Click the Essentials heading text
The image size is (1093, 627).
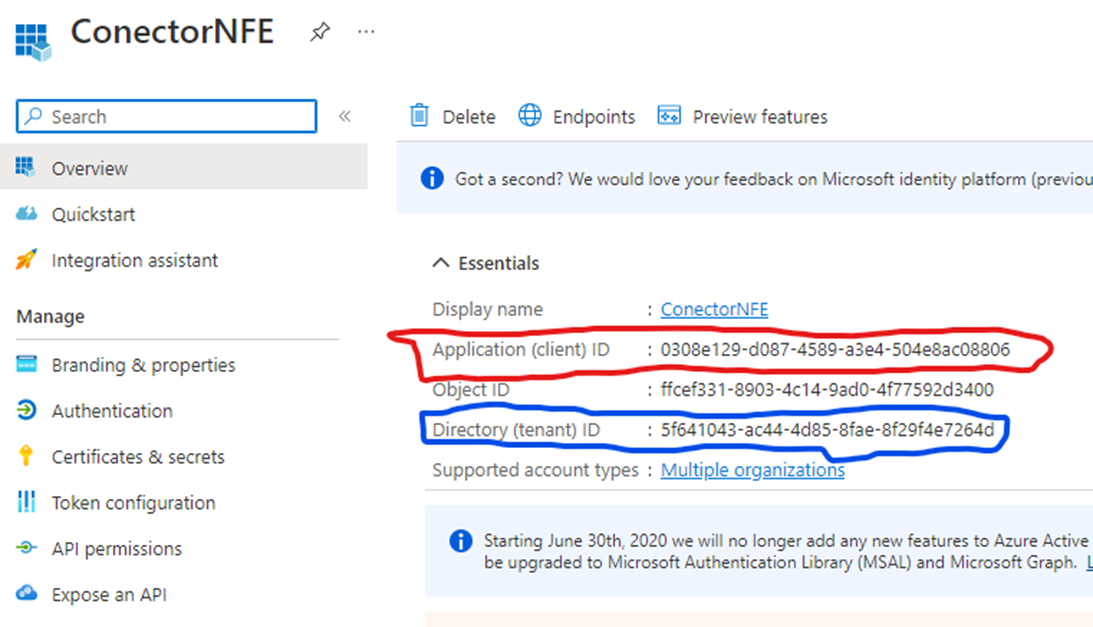[498, 263]
